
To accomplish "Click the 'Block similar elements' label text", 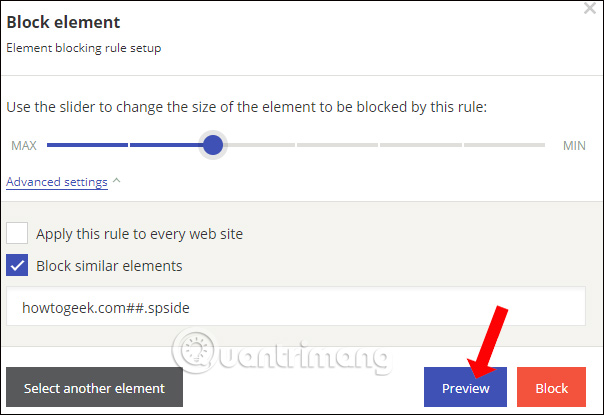I will click(x=109, y=266).
